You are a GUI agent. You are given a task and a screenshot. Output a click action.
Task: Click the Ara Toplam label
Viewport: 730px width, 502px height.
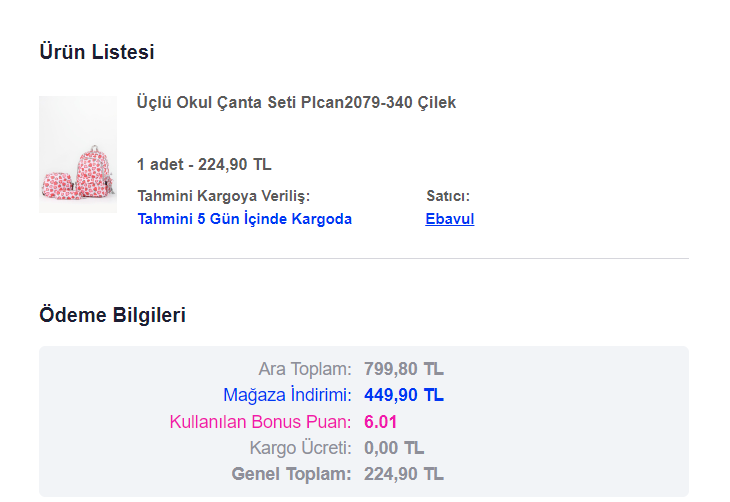[x=305, y=369]
